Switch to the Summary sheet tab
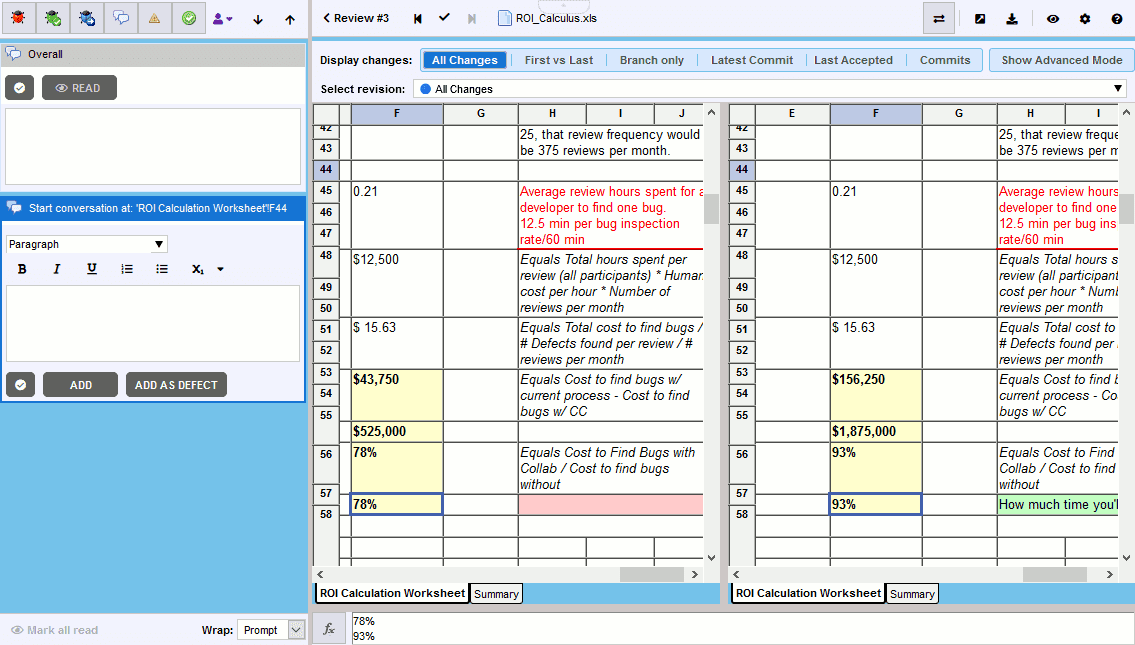This screenshot has height=645, width=1135. click(496, 593)
